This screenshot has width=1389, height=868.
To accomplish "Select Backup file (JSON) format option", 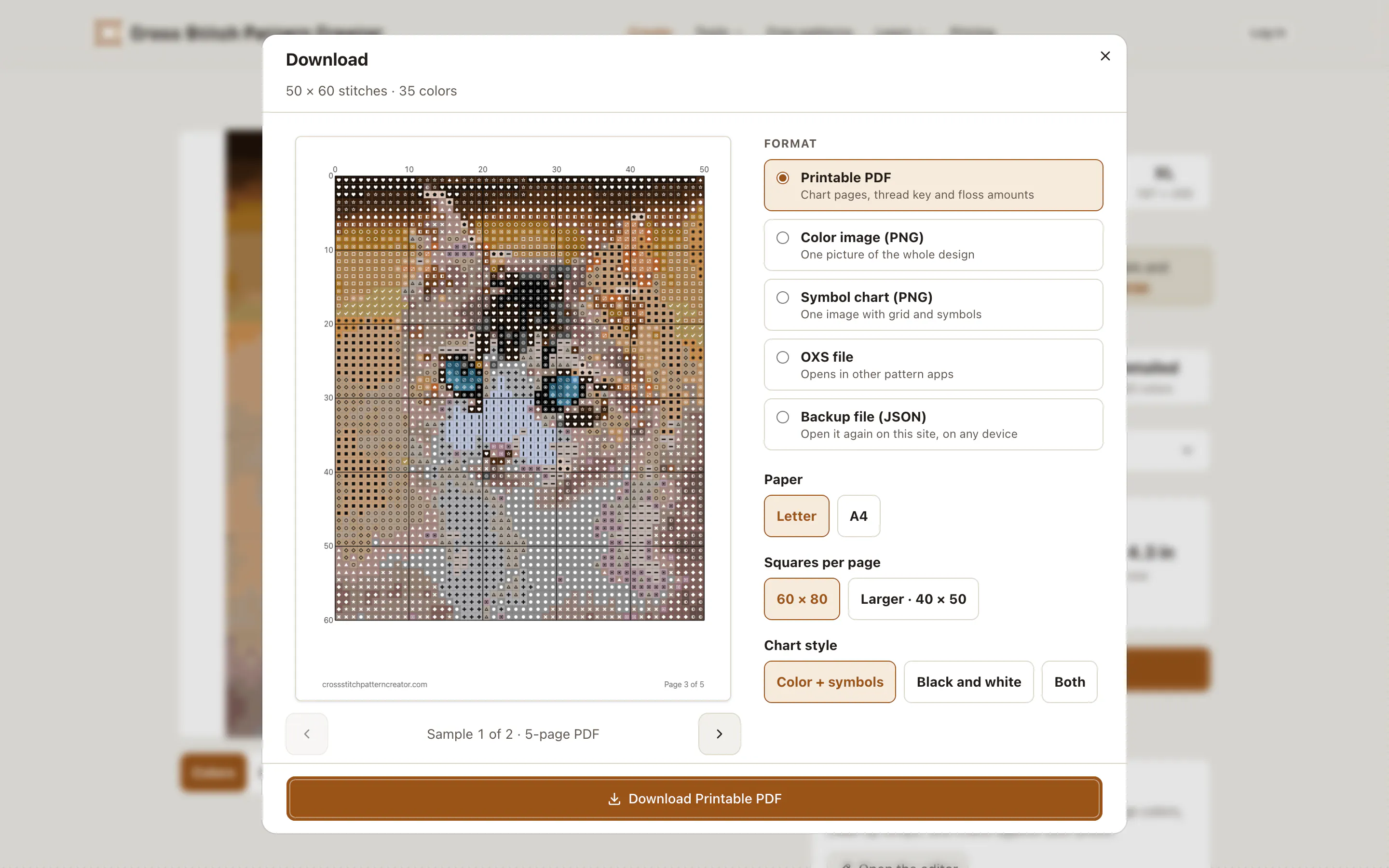I will 933,424.
